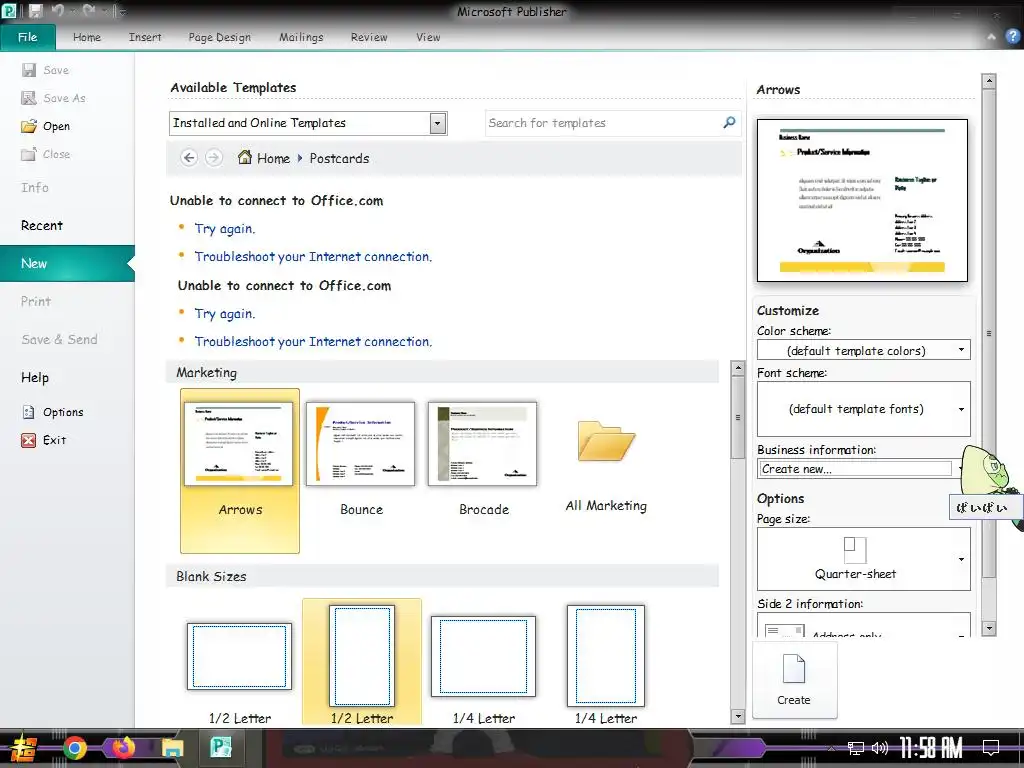This screenshot has height=768, width=1024.
Task: Open the Start menu on taskbar
Action: point(22,748)
